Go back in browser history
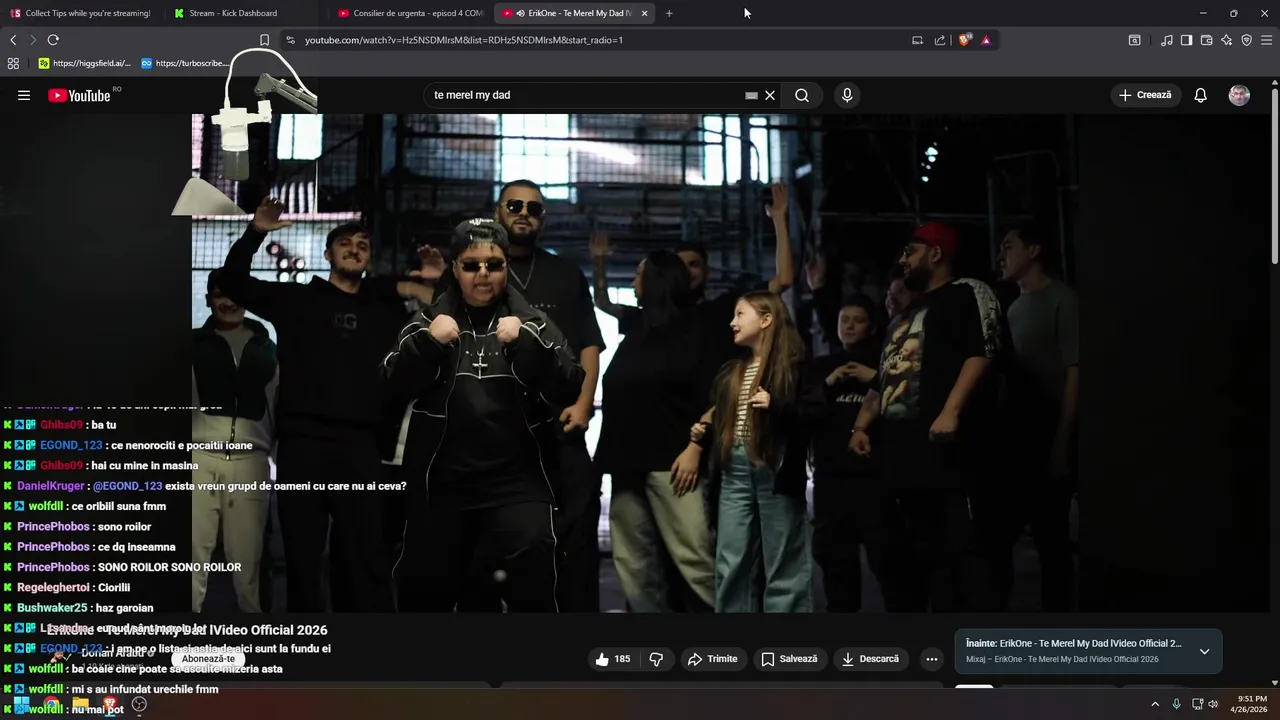The image size is (1280, 720). [13, 40]
